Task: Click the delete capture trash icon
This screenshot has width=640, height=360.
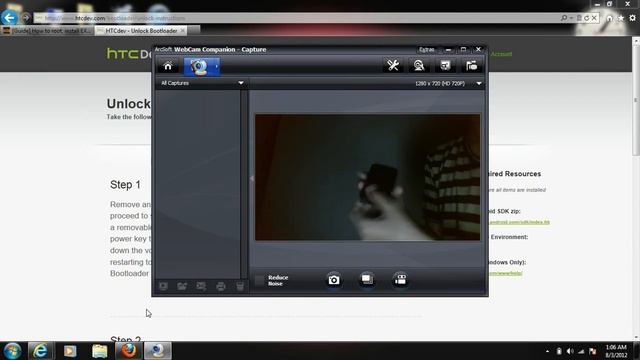Action: (x=240, y=287)
